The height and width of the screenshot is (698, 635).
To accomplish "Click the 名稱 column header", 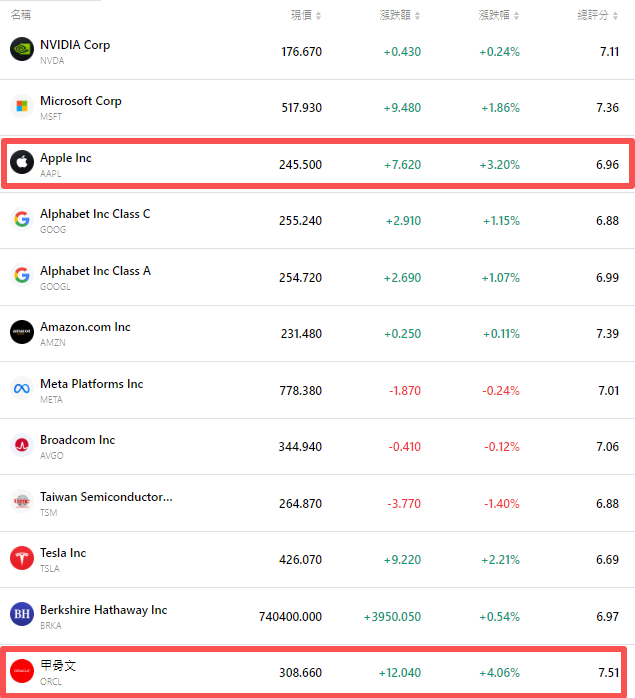I will (x=21, y=15).
